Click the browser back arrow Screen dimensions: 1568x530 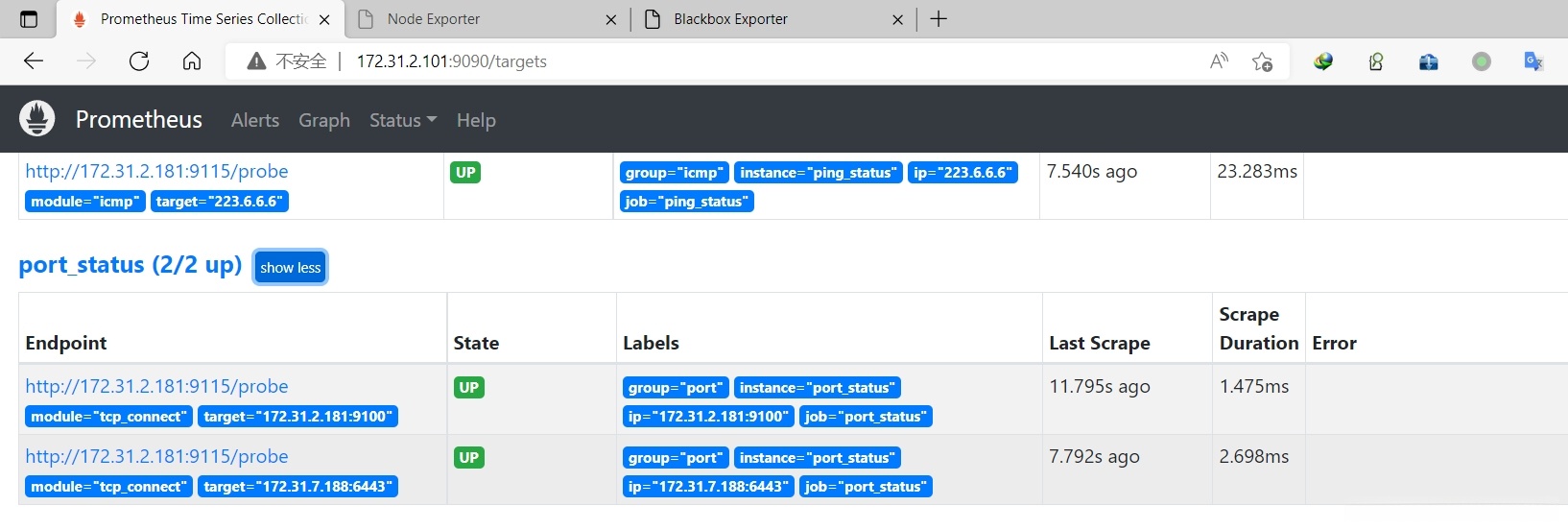34,61
